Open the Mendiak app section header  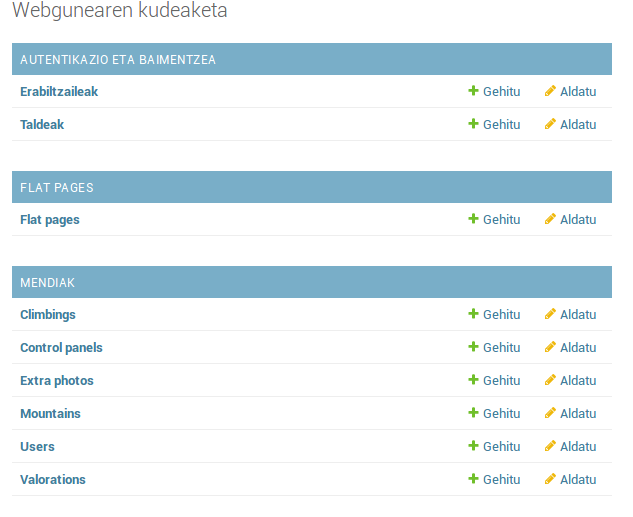click(47, 282)
